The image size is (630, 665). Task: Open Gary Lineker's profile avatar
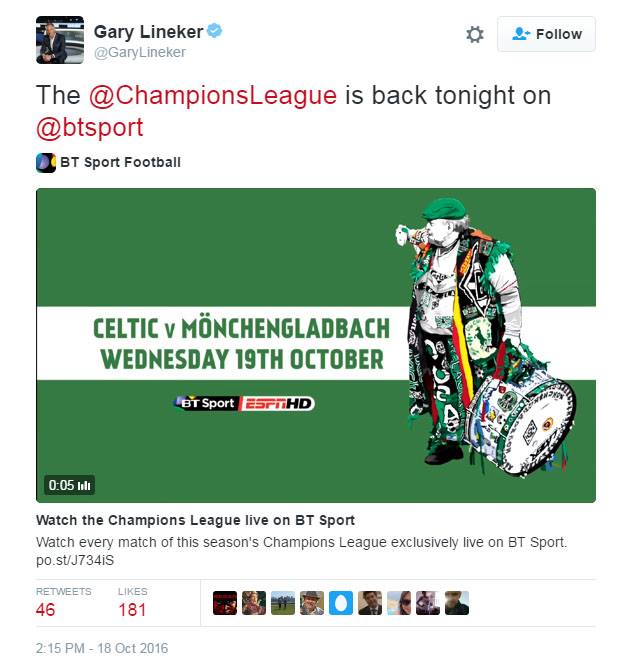coord(60,40)
